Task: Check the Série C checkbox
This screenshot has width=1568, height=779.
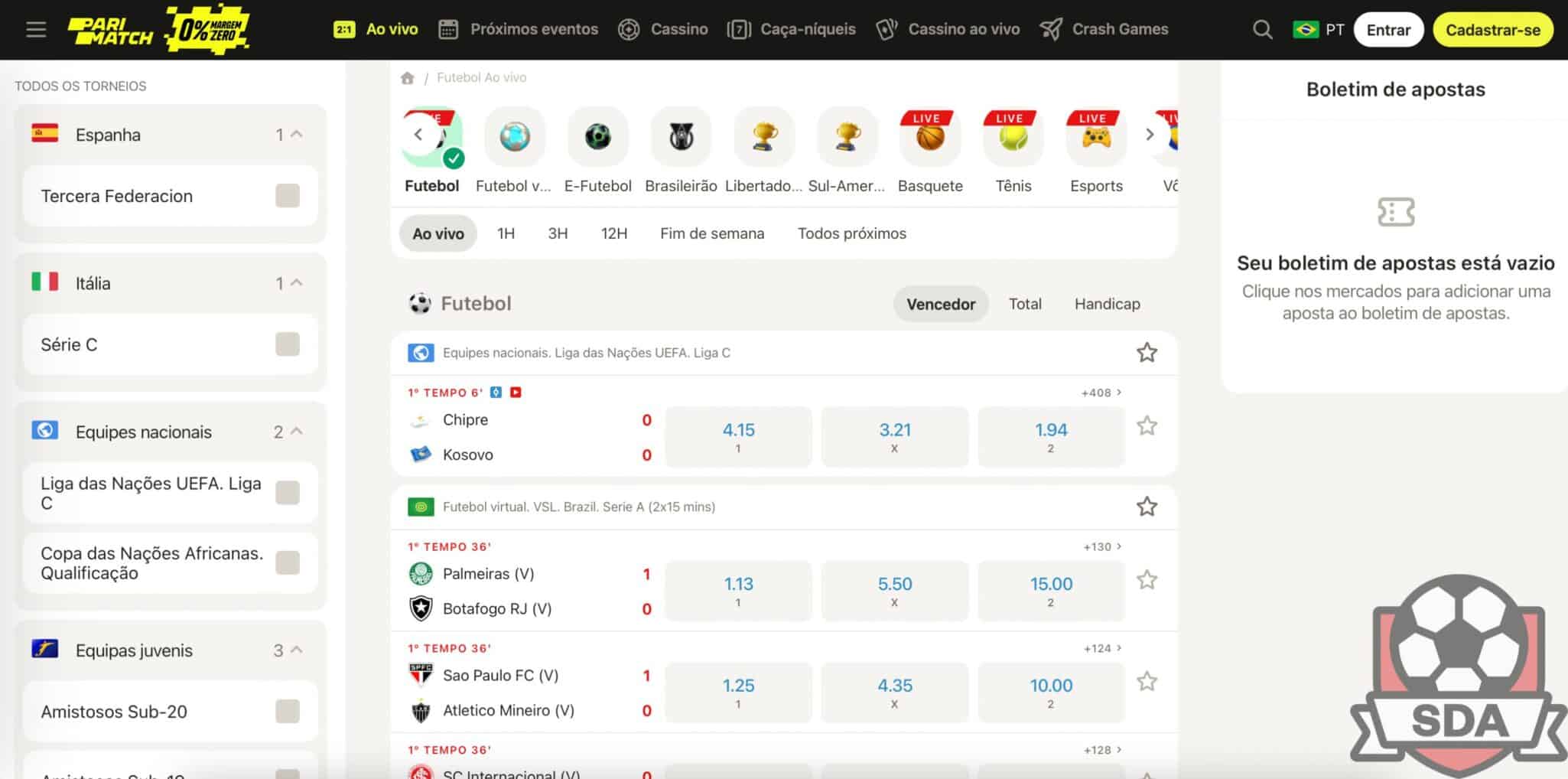Action: pyautogui.click(x=288, y=344)
